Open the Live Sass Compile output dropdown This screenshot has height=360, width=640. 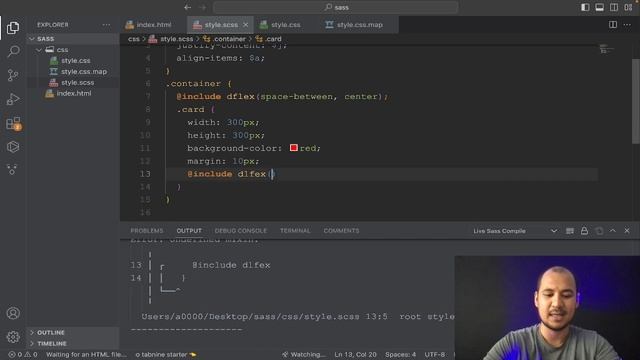[x=515, y=231]
